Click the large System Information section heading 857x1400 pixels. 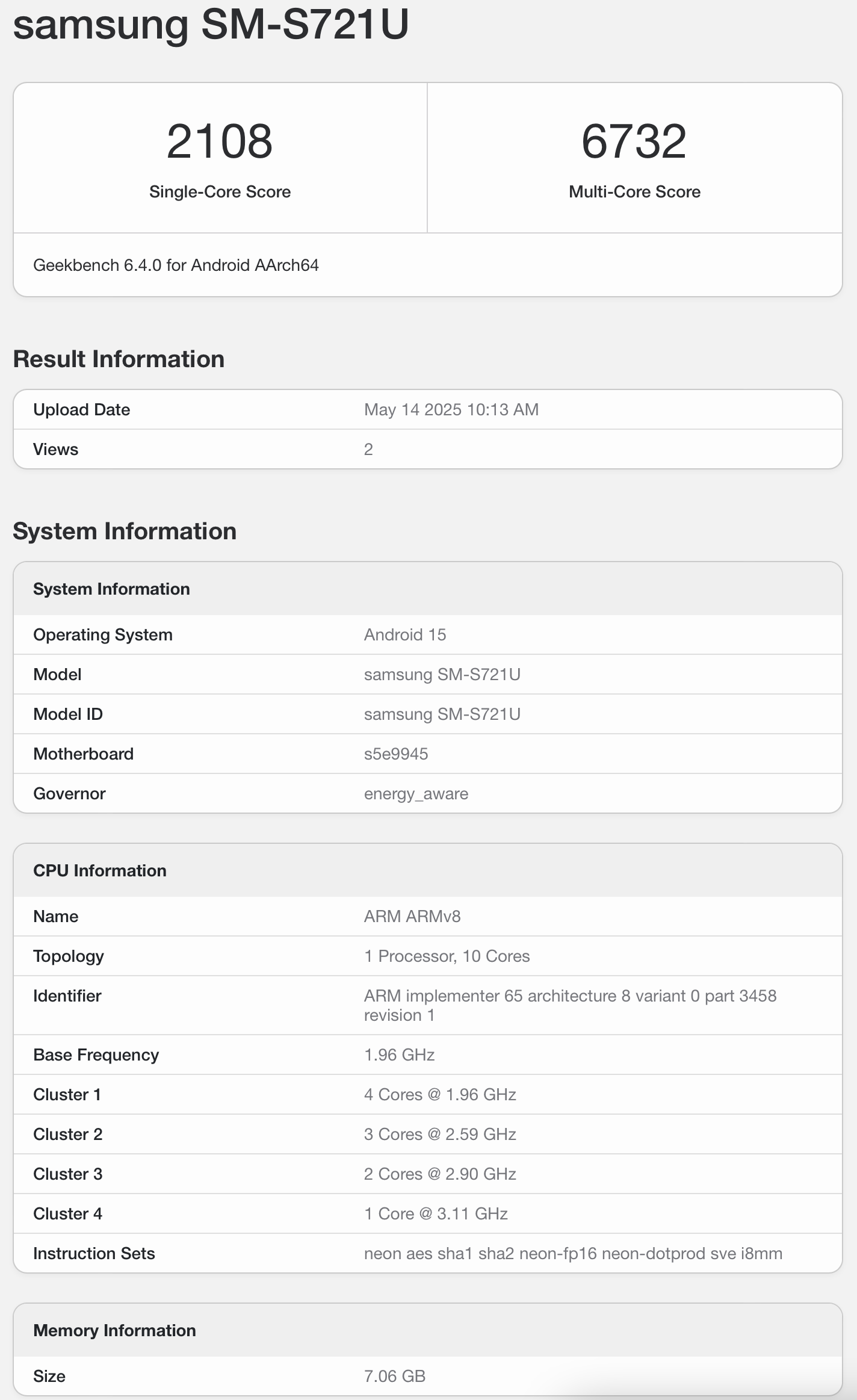[125, 531]
